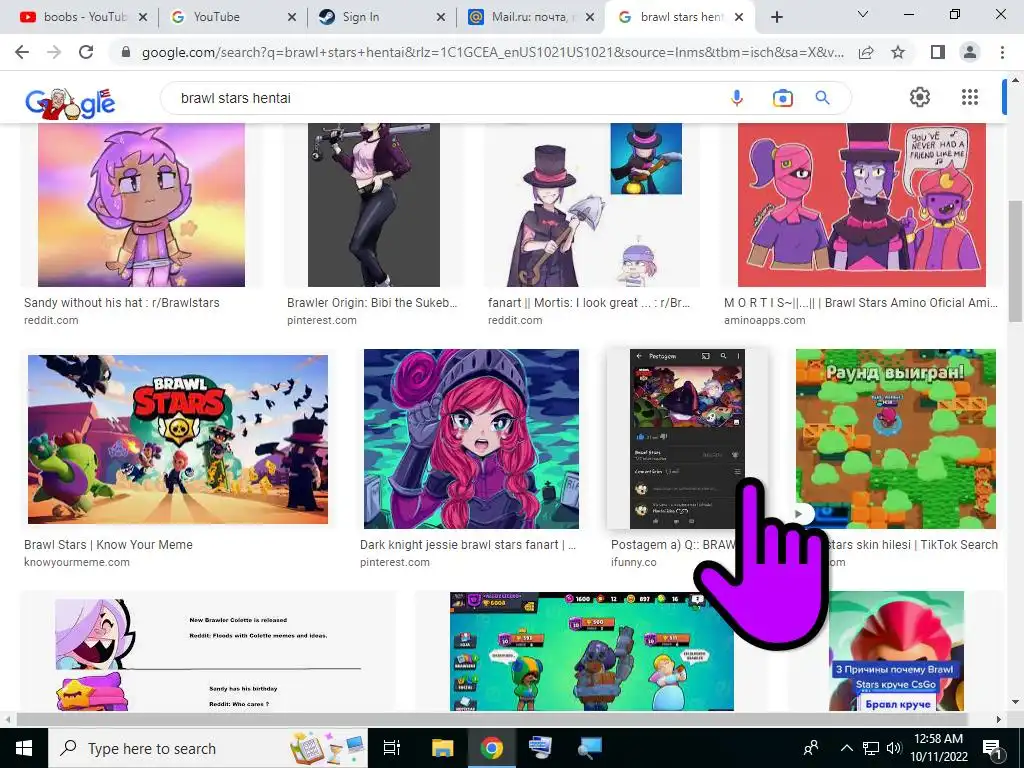The width and height of the screenshot is (1024, 768).
Task: Show hidden system tray icons
Action: (x=846, y=748)
